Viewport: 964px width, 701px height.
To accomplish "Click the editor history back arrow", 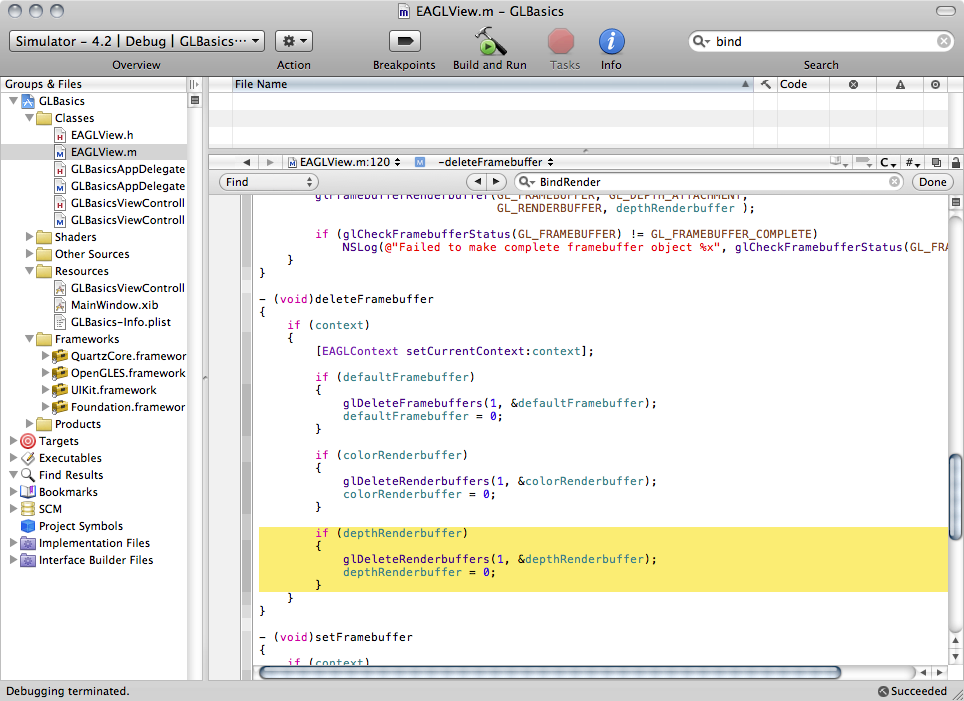I will pyautogui.click(x=247, y=162).
